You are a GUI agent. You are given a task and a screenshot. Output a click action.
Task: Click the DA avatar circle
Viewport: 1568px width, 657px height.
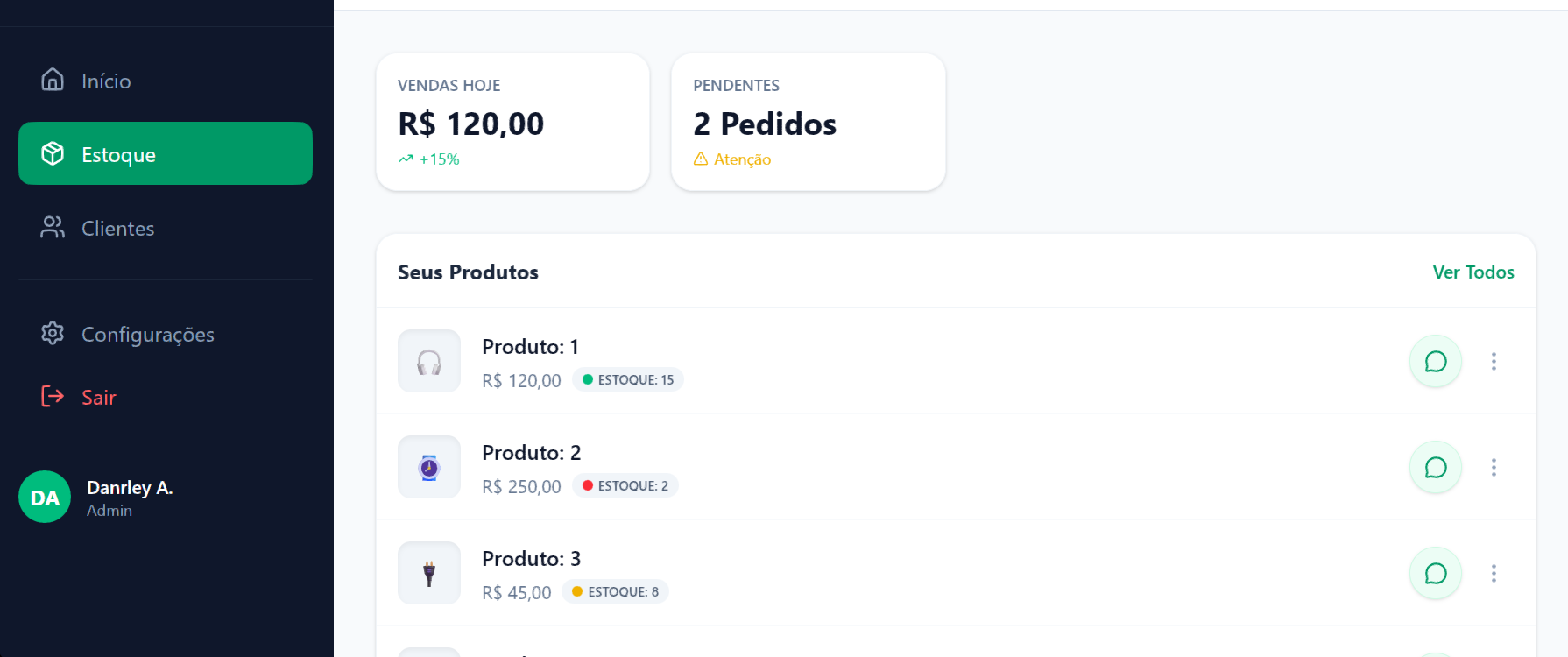click(45, 497)
